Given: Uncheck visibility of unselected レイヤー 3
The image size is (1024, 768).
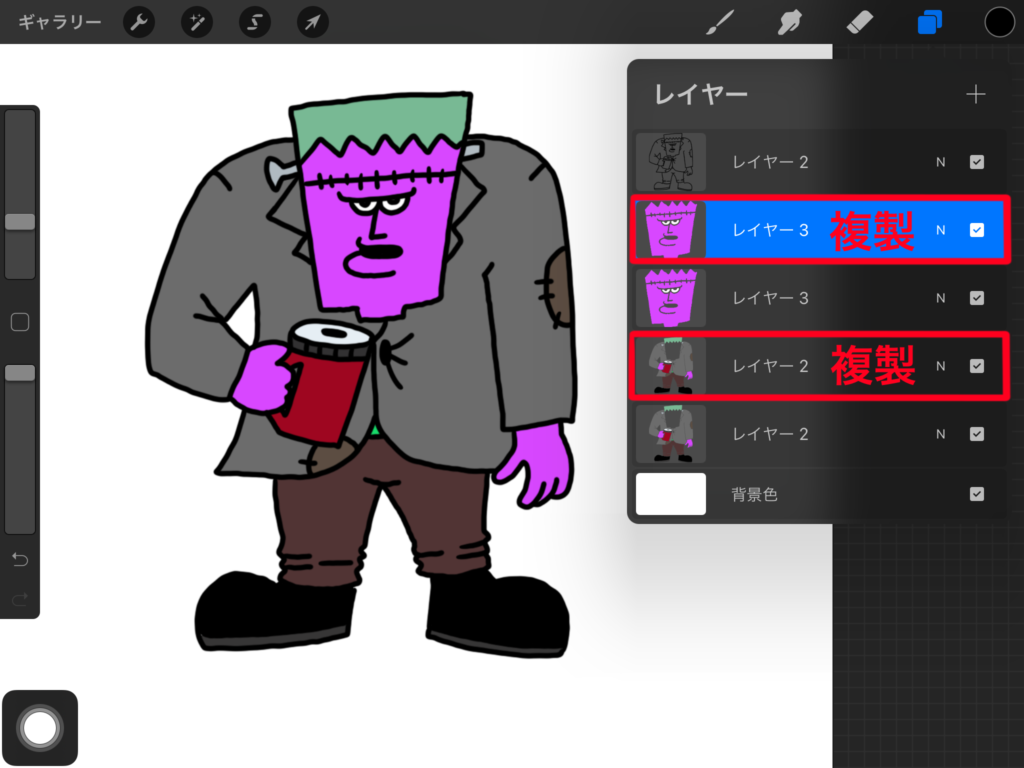Looking at the screenshot, I should coord(976,298).
